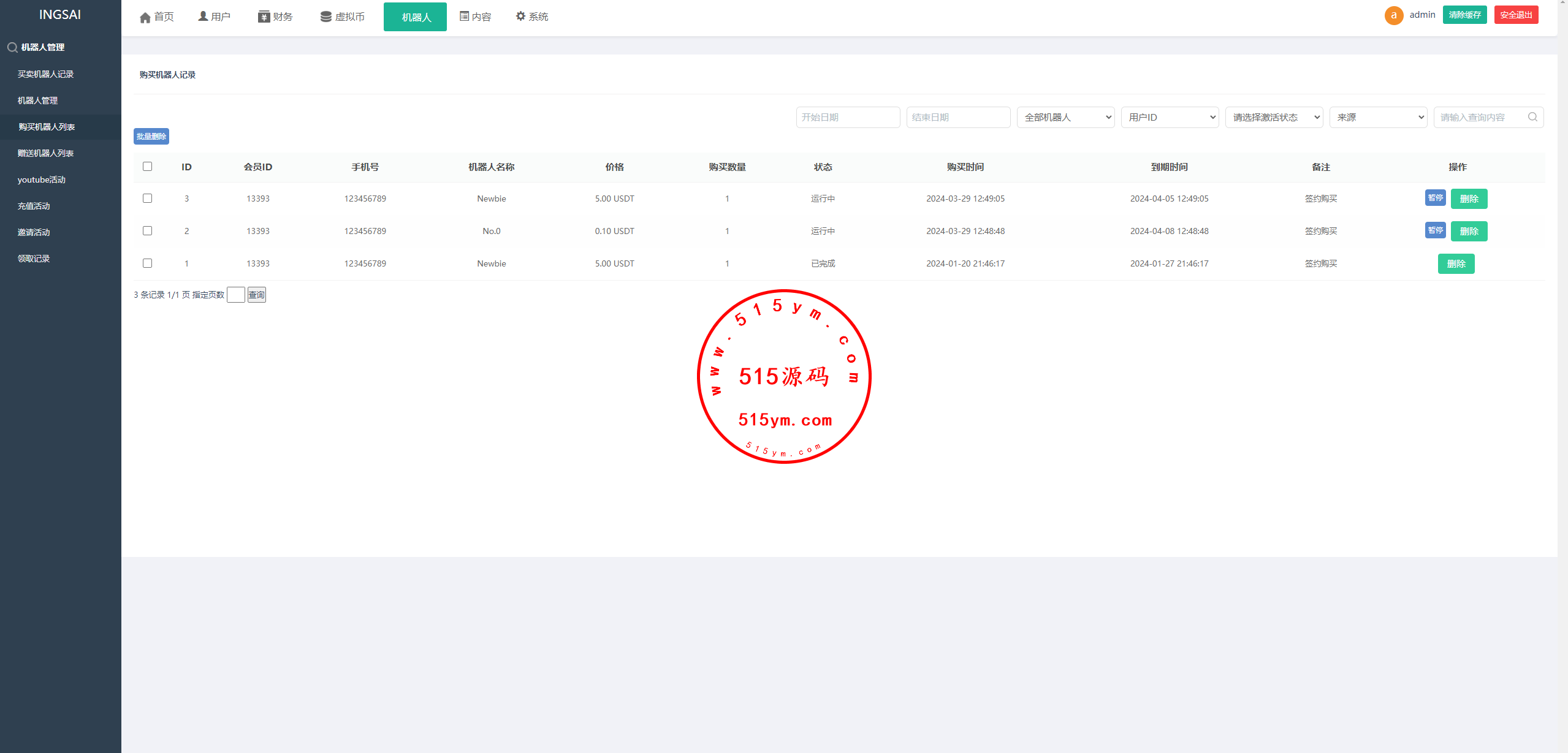Open the 全部机器人 dropdown

[1065, 117]
